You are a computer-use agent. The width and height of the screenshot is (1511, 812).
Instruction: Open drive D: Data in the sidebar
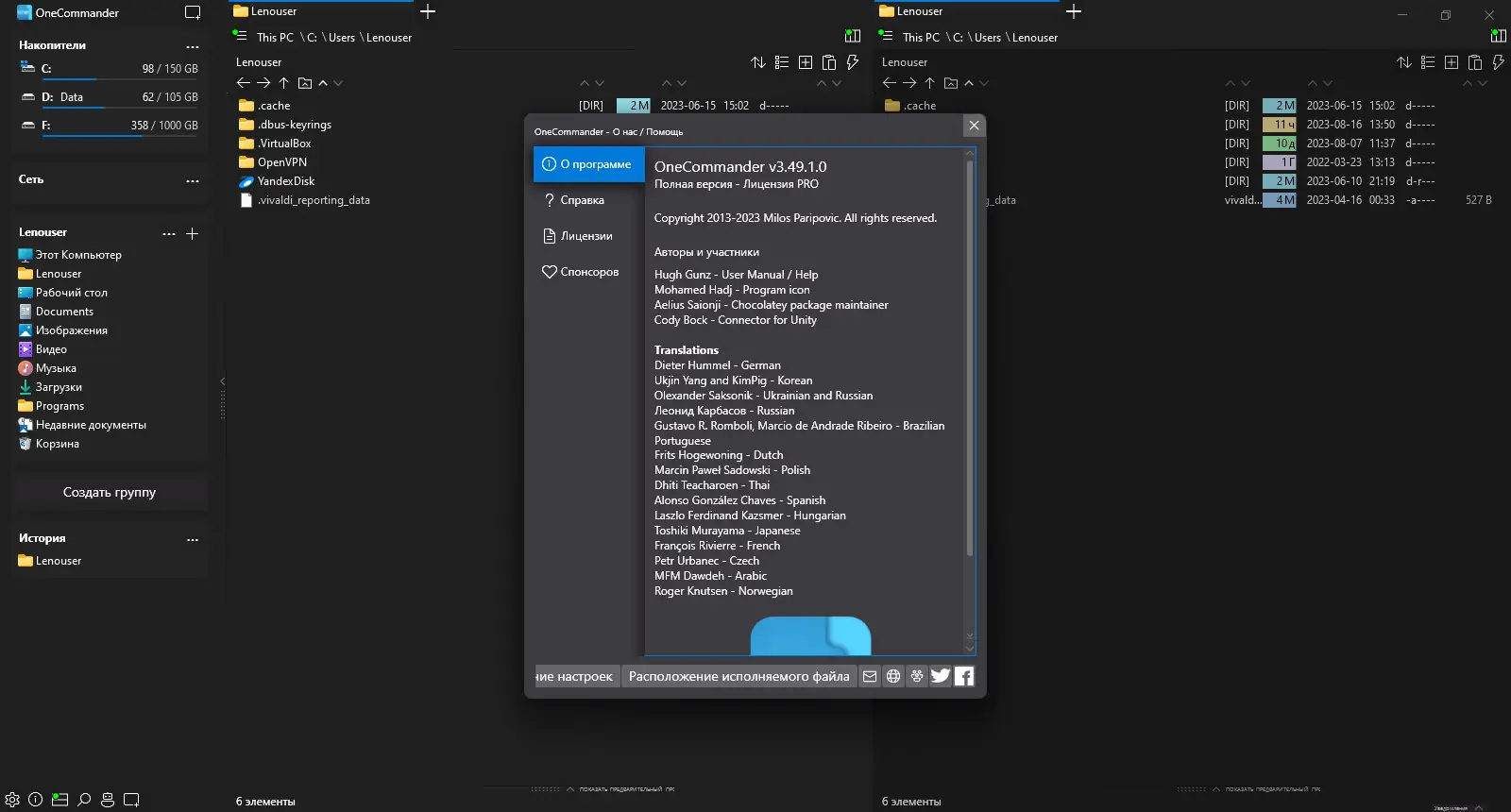110,98
